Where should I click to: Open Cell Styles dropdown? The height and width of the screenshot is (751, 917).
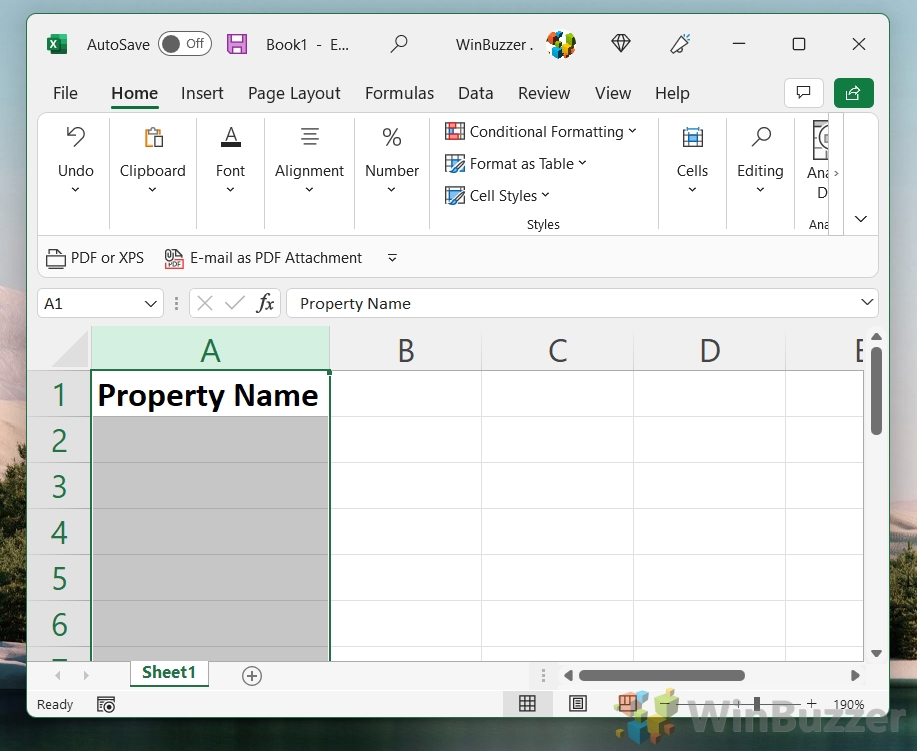pyautogui.click(x=497, y=195)
